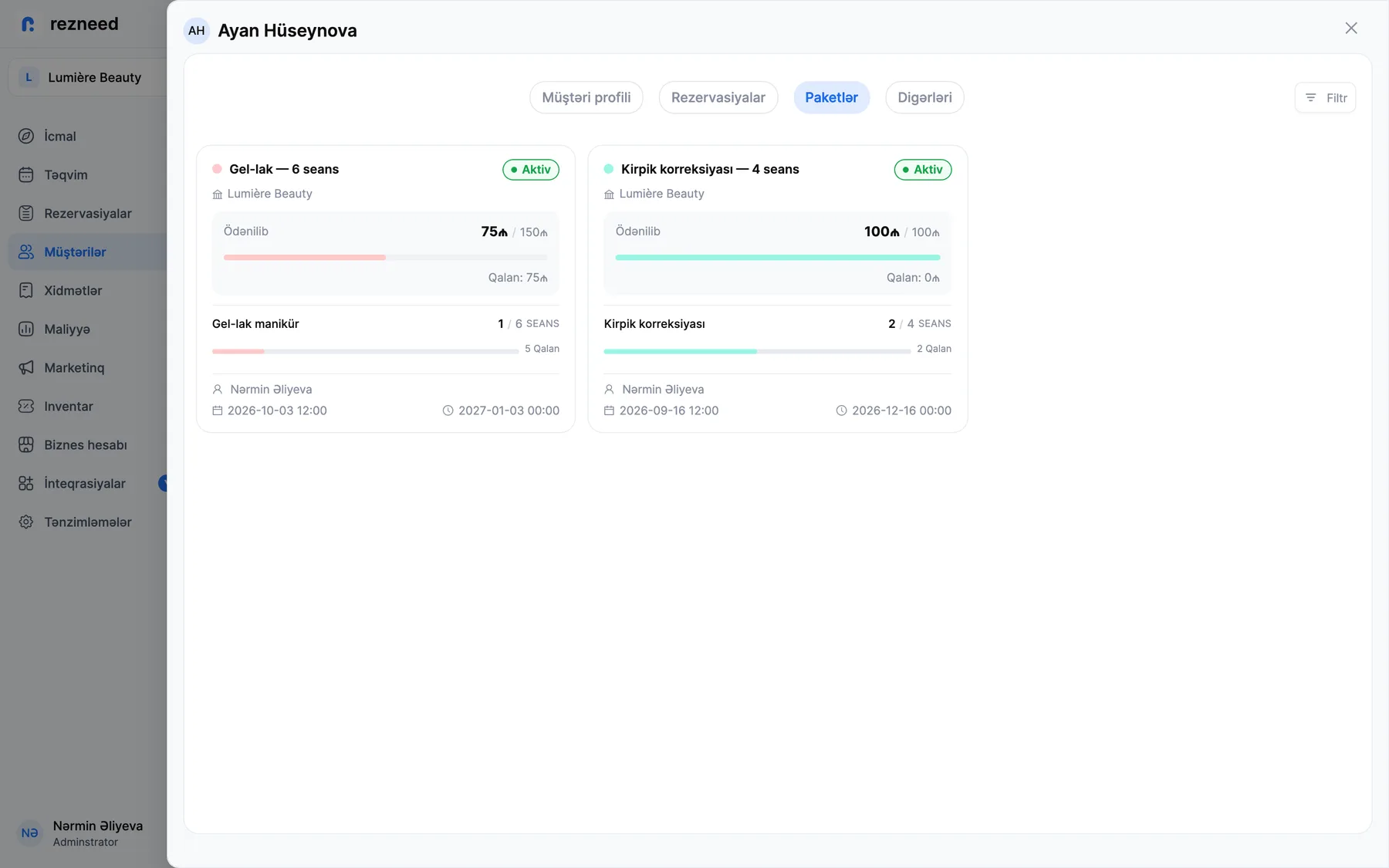The height and width of the screenshot is (868, 1389).
Task: Click clock icon beside 2026-12-16 00:00
Action: coord(841,410)
